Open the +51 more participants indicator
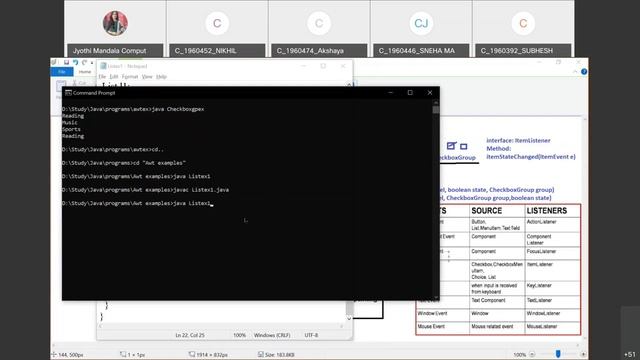 (x=629, y=354)
